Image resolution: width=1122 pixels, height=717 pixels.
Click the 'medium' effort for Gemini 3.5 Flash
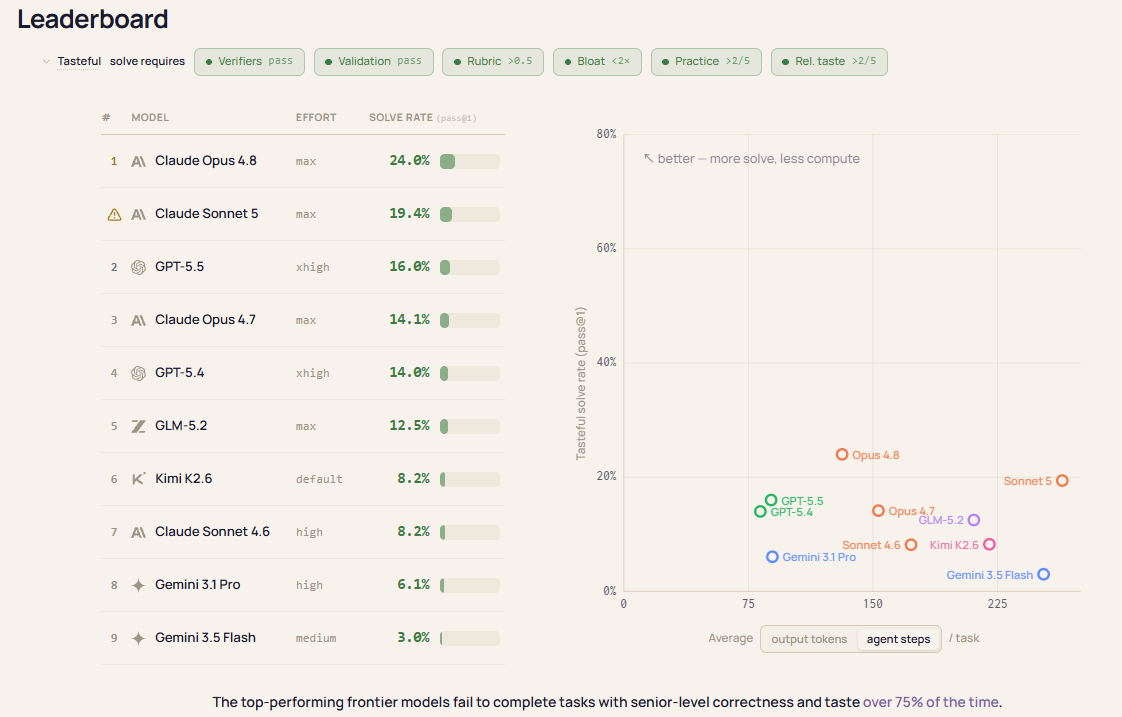coord(316,638)
